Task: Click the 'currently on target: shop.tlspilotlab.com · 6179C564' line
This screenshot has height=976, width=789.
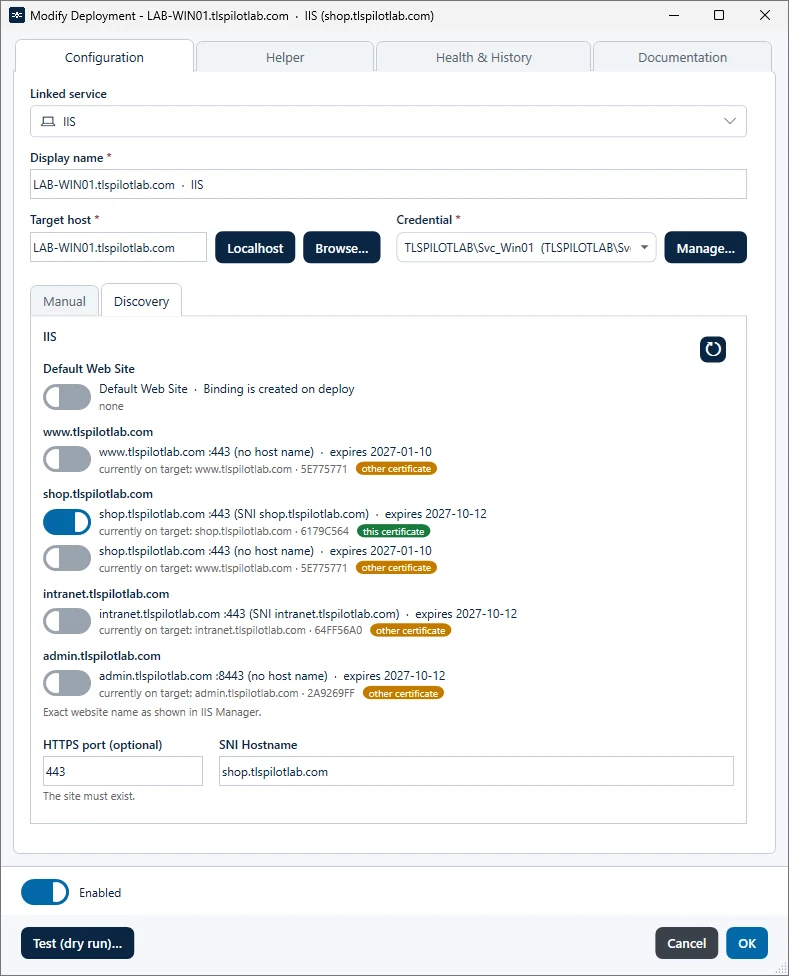Action: (224, 532)
